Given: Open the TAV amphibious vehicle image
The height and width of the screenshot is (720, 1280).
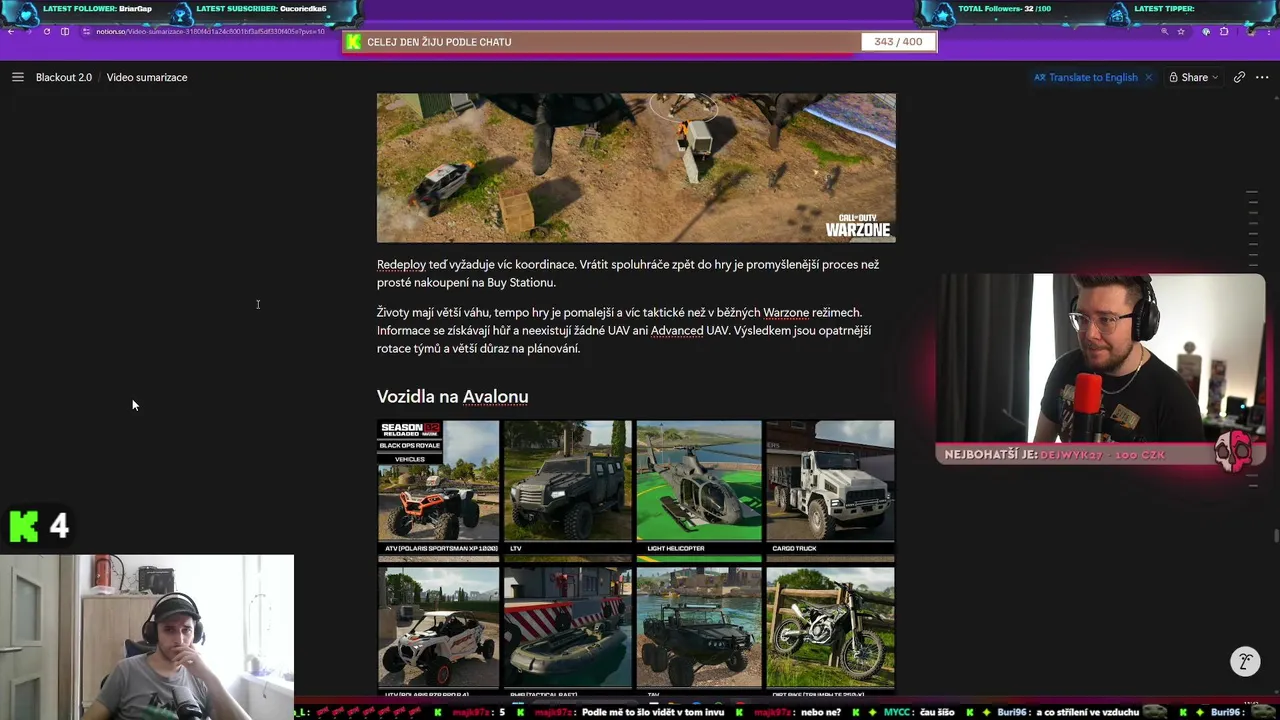Looking at the screenshot, I should pos(699,630).
